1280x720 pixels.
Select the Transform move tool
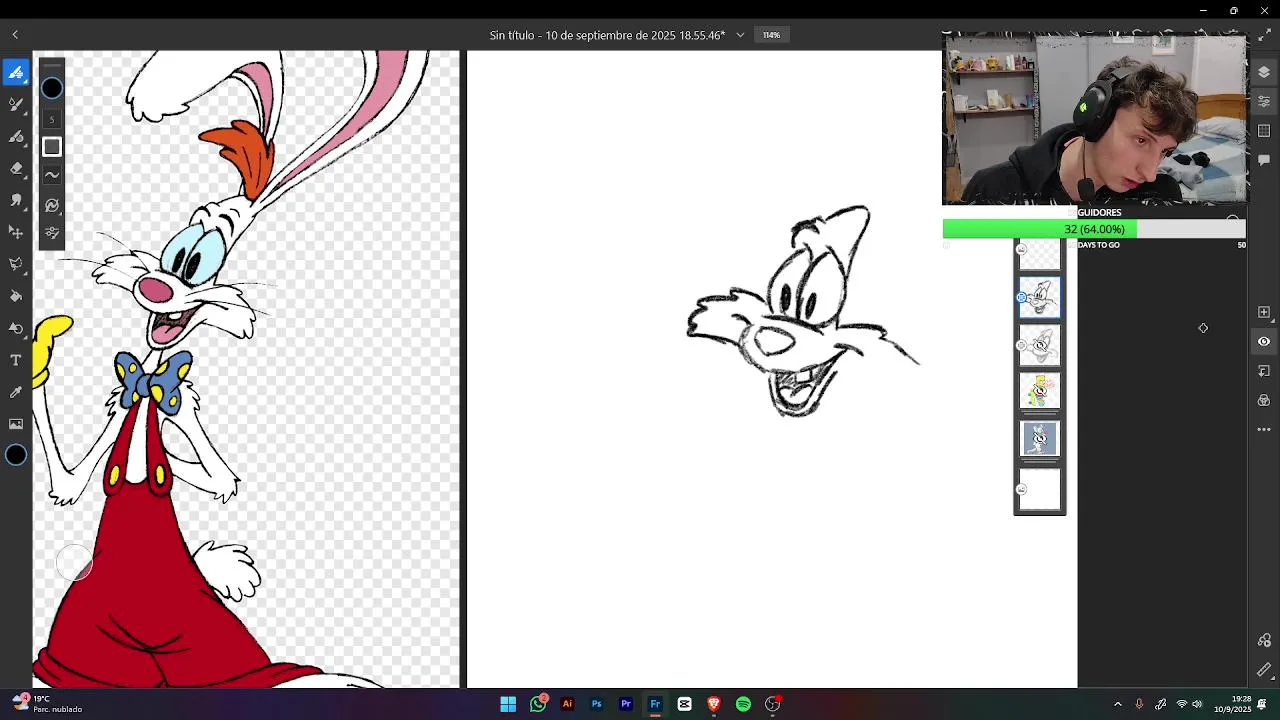click(15, 232)
